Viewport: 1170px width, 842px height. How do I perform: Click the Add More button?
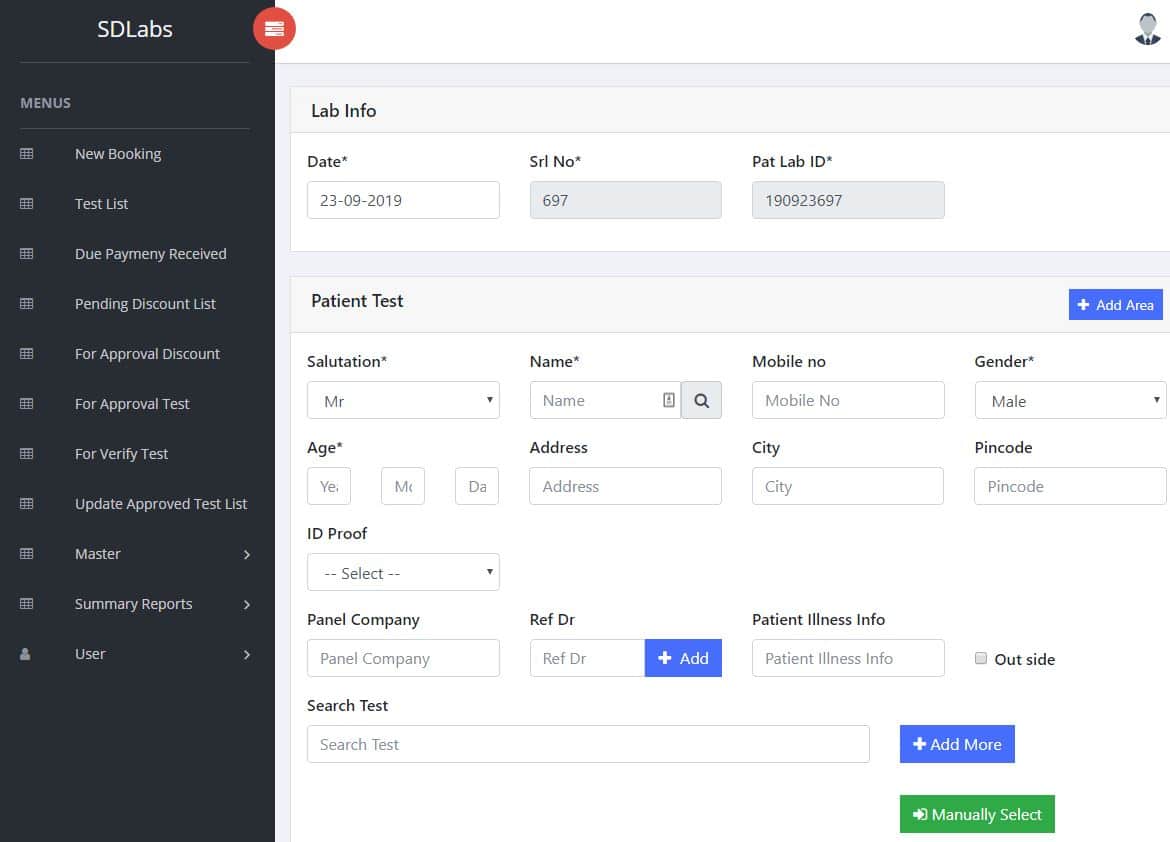click(x=957, y=744)
